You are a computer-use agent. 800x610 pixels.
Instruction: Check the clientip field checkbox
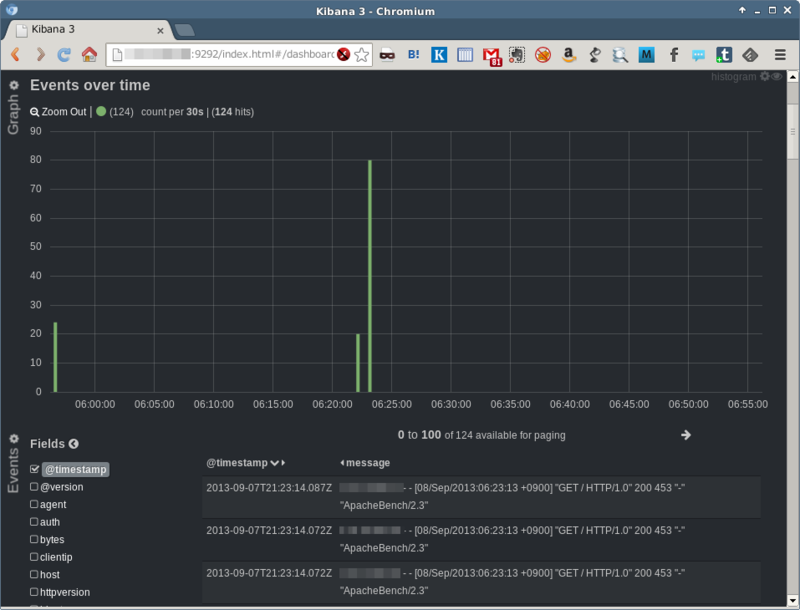tap(34, 556)
